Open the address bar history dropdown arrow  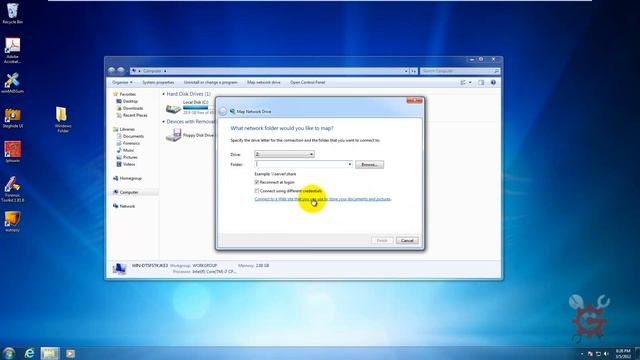pyautogui.click(x=406, y=71)
